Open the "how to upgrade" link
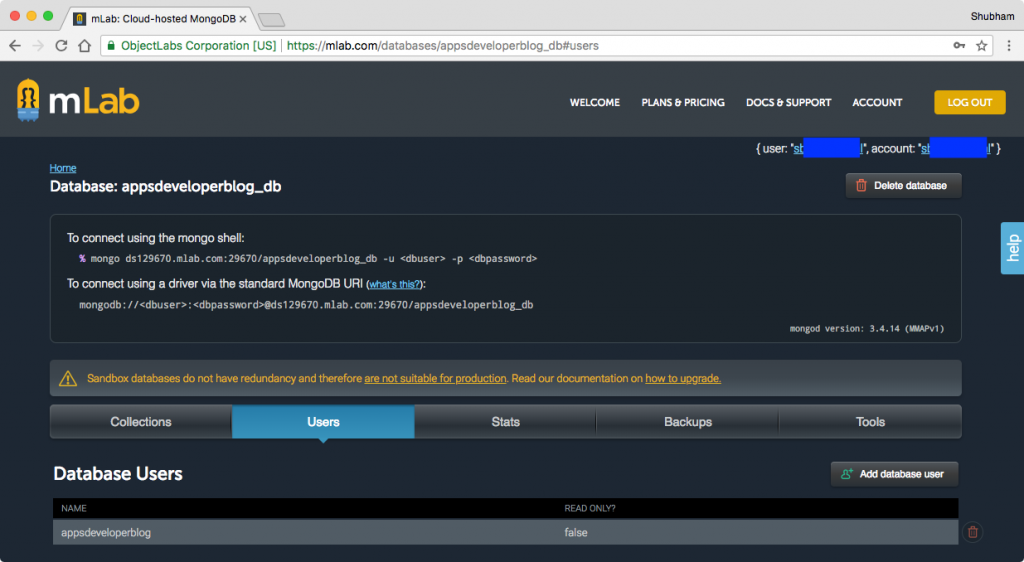The width and height of the screenshot is (1024, 562). pos(683,379)
